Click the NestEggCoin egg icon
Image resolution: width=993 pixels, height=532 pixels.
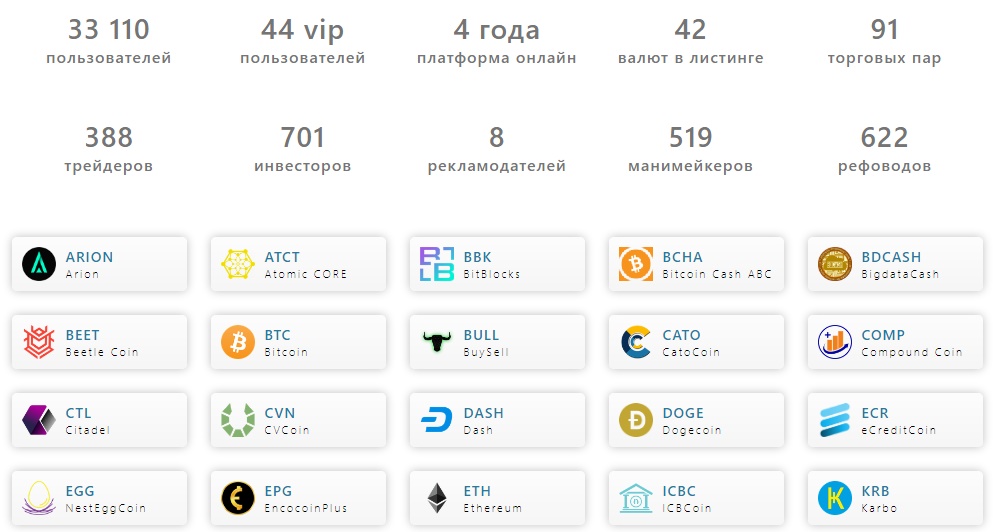[39, 498]
